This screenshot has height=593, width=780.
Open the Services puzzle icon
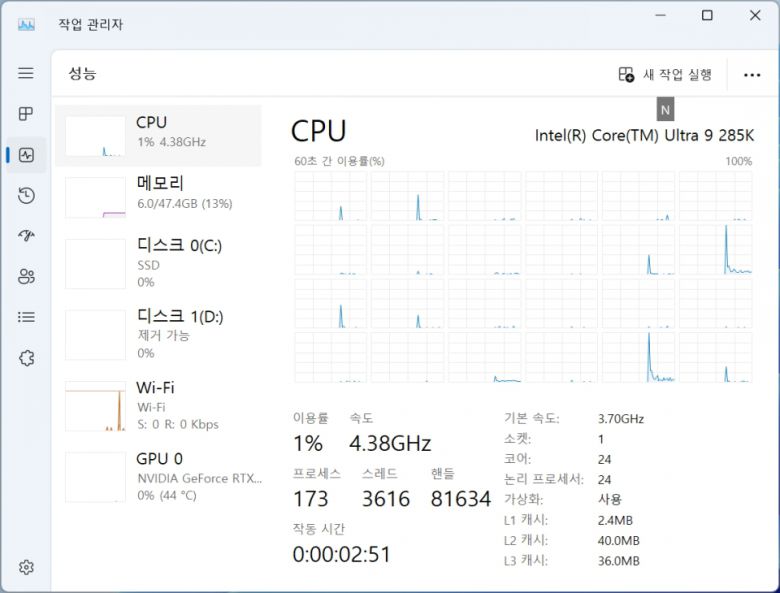click(26, 357)
